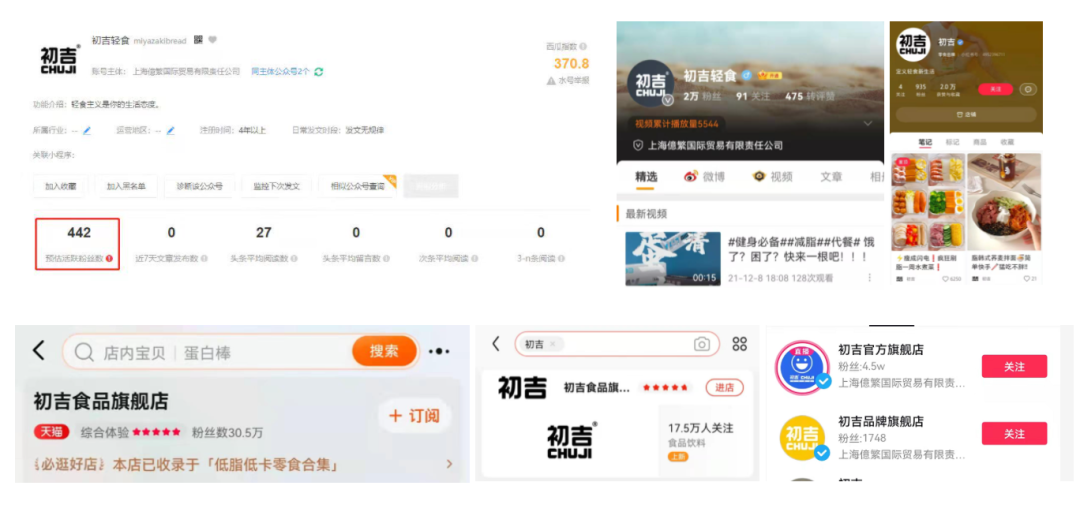The image size is (1080, 512).
Task: Click the info icon beside 次条平均阅读
Action: [475, 258]
